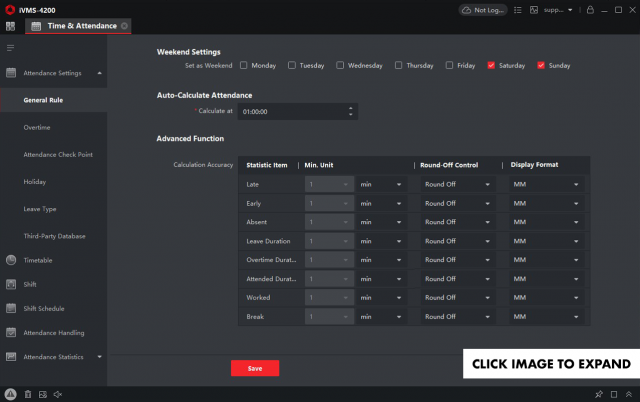Image resolution: width=640 pixels, height=402 pixels.
Task: Click the Statistic Item column header
Action: (x=267, y=165)
